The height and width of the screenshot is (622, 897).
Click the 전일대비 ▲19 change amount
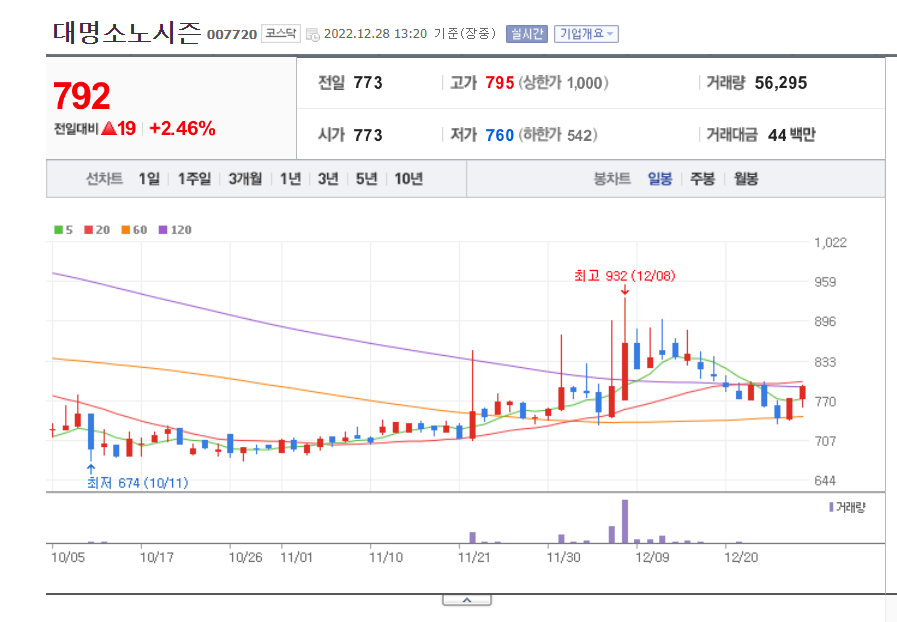coord(95,128)
